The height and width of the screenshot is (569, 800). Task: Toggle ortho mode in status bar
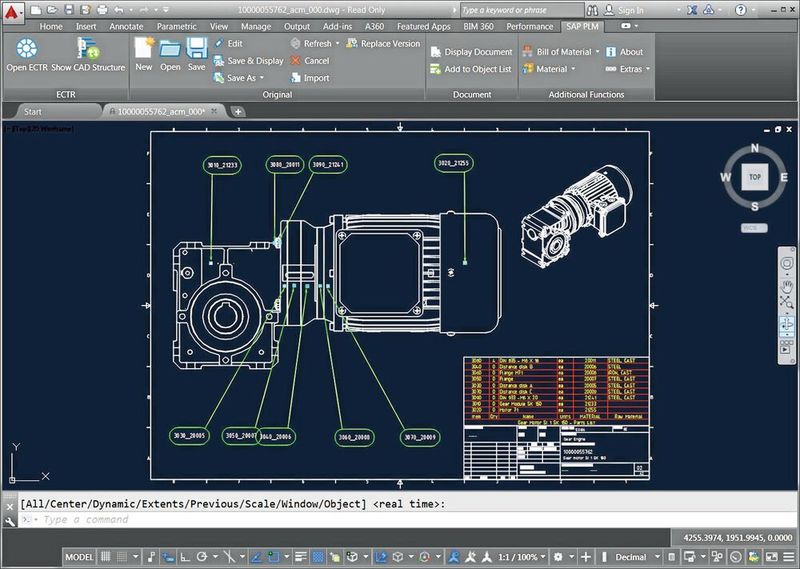pyautogui.click(x=185, y=557)
